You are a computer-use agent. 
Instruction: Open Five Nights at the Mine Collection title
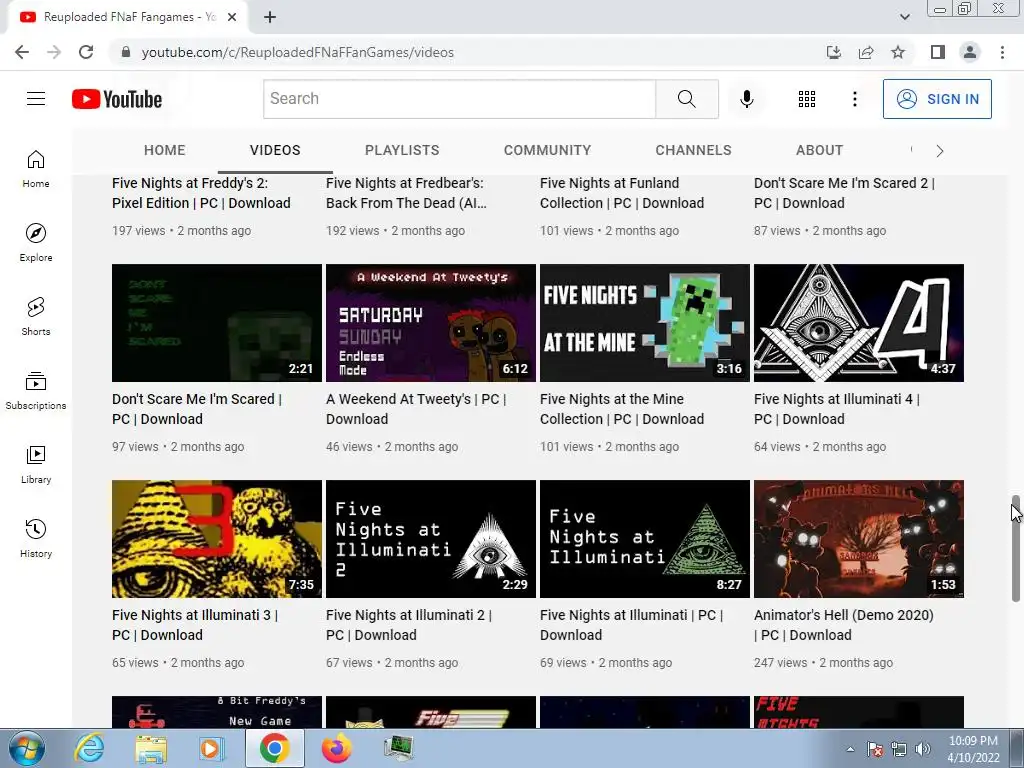[622, 409]
